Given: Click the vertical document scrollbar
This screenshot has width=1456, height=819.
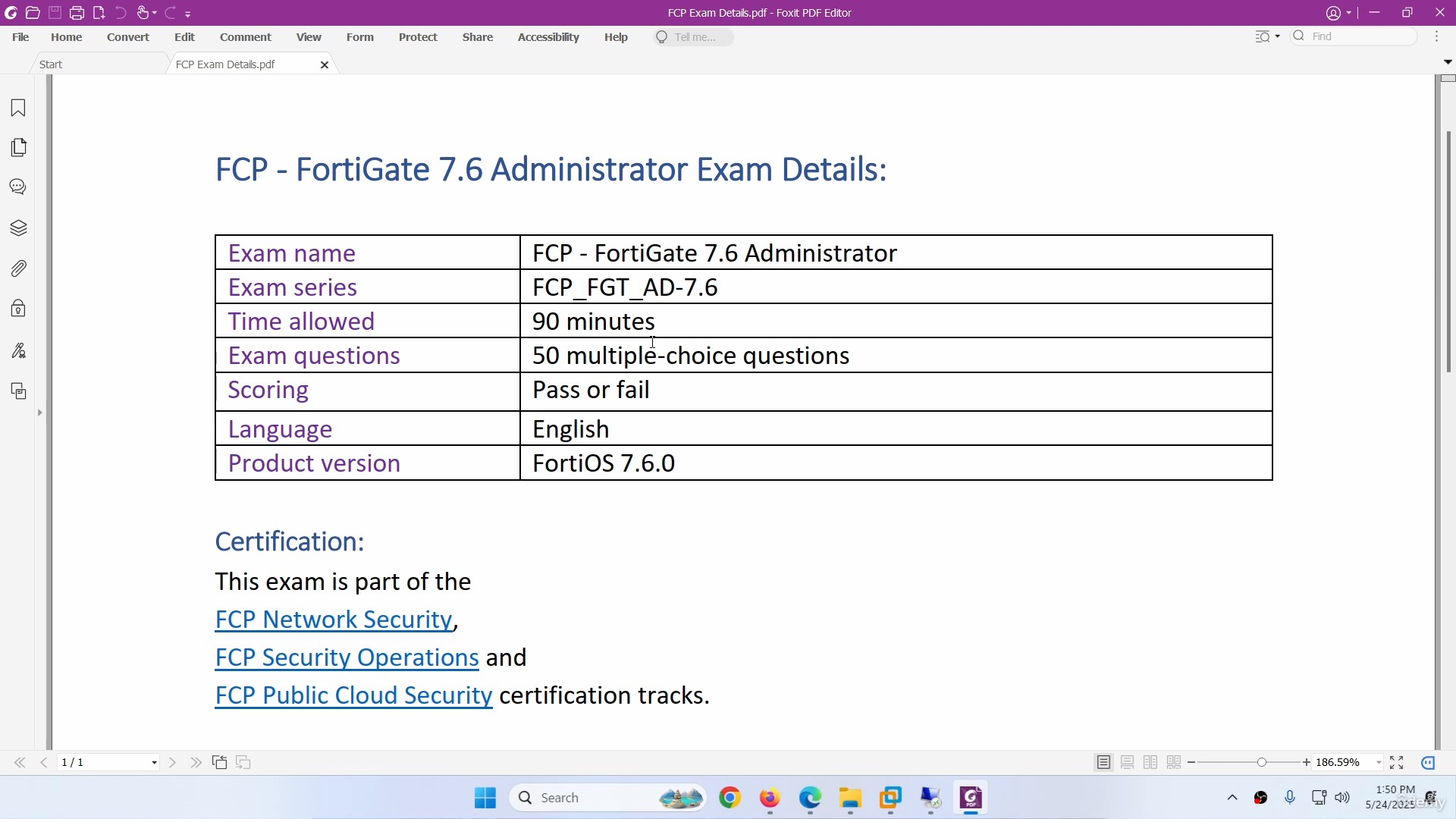Looking at the screenshot, I should [x=1448, y=252].
